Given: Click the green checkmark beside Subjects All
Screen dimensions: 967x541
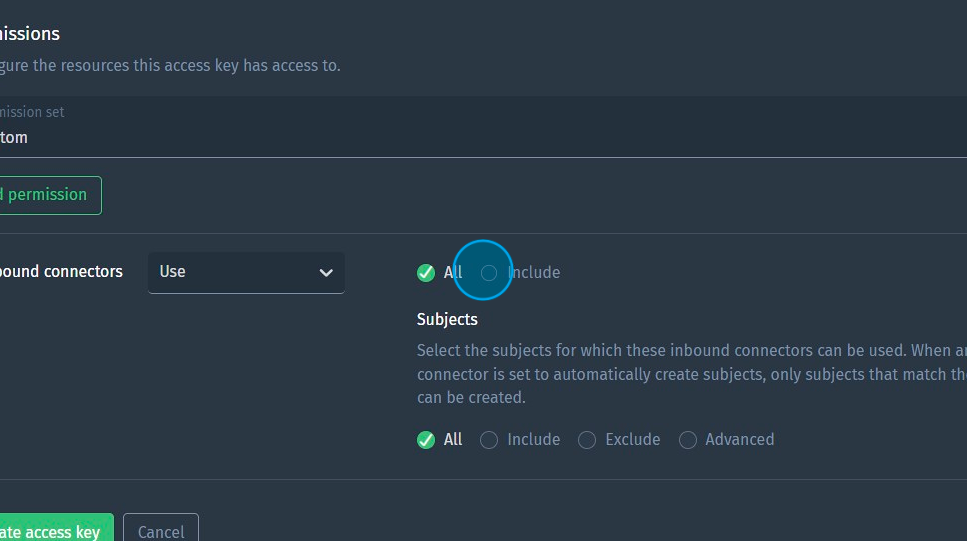Looking at the screenshot, I should (426, 440).
